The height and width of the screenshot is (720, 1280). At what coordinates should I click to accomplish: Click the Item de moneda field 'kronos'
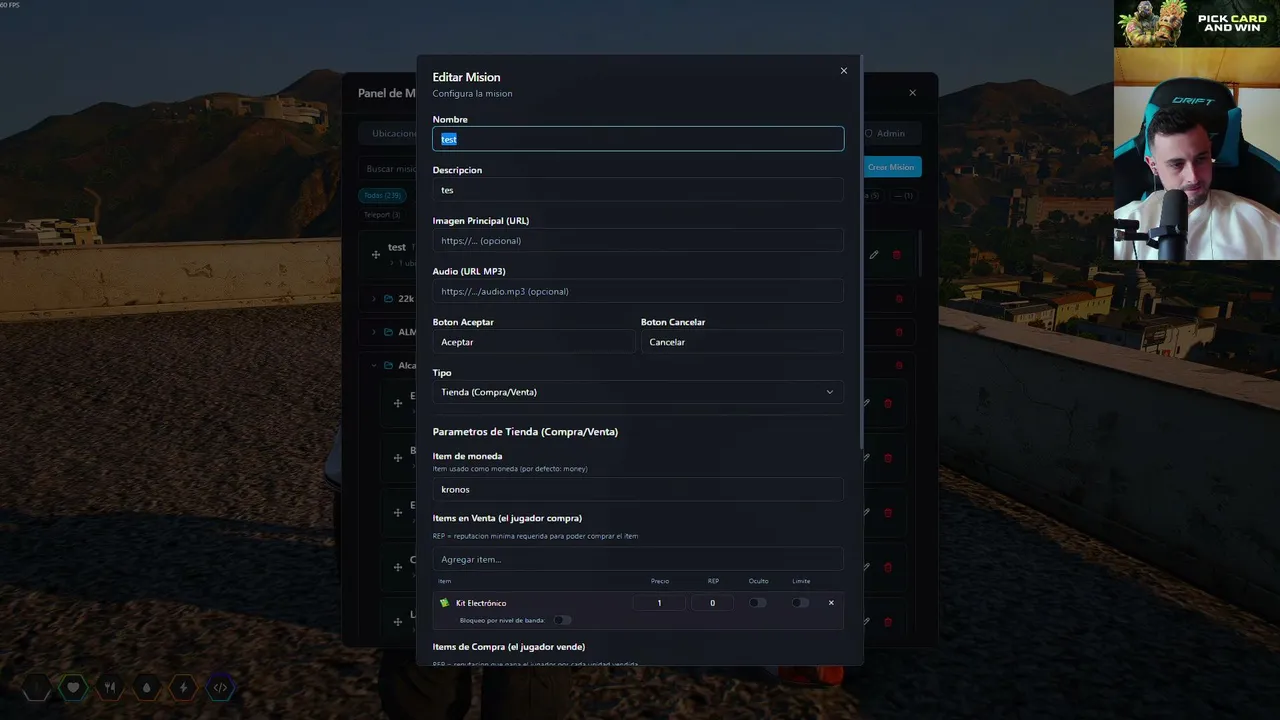(x=638, y=489)
